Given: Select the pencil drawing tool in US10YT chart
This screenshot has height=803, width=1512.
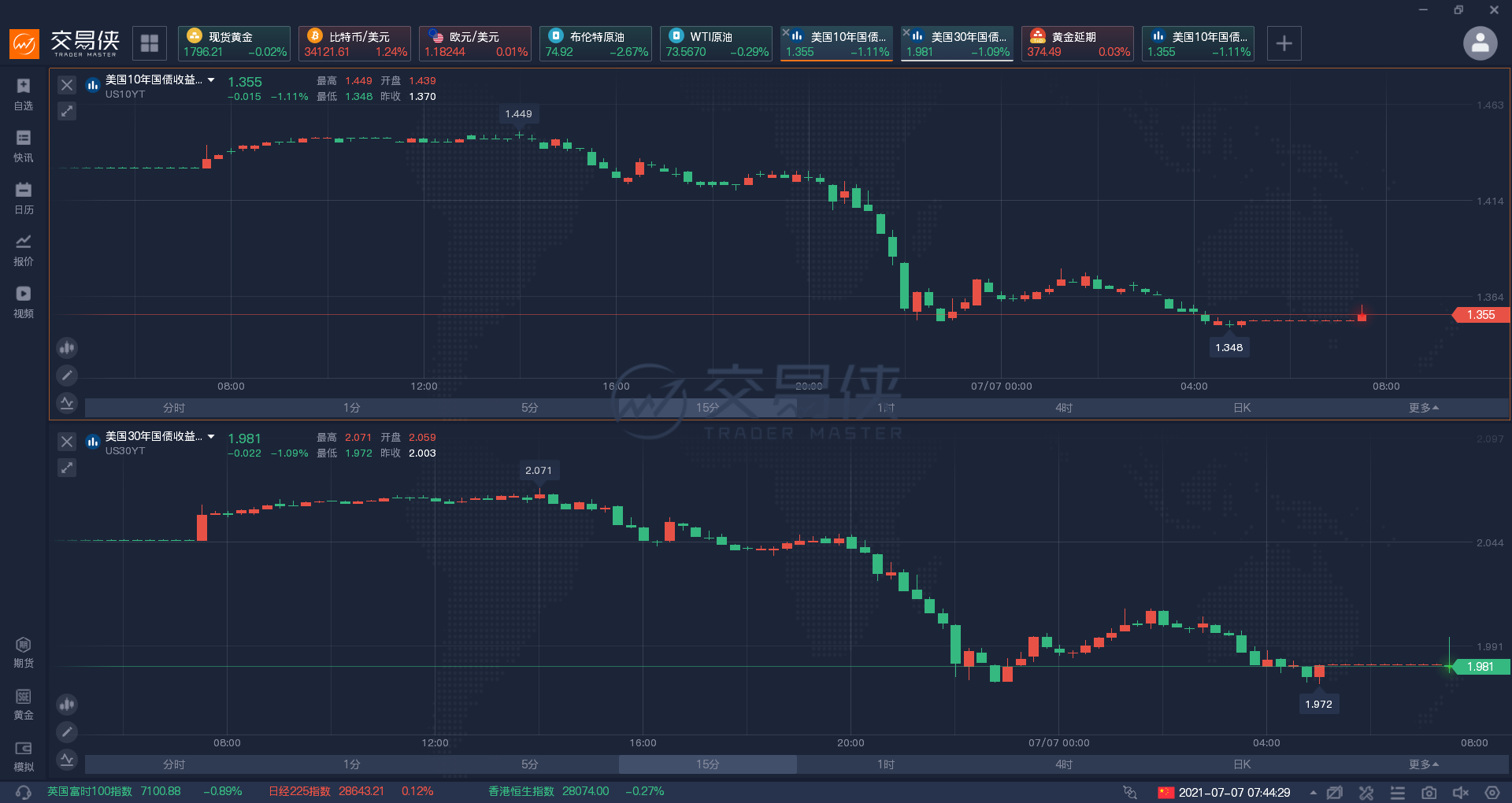Looking at the screenshot, I should 67,376.
